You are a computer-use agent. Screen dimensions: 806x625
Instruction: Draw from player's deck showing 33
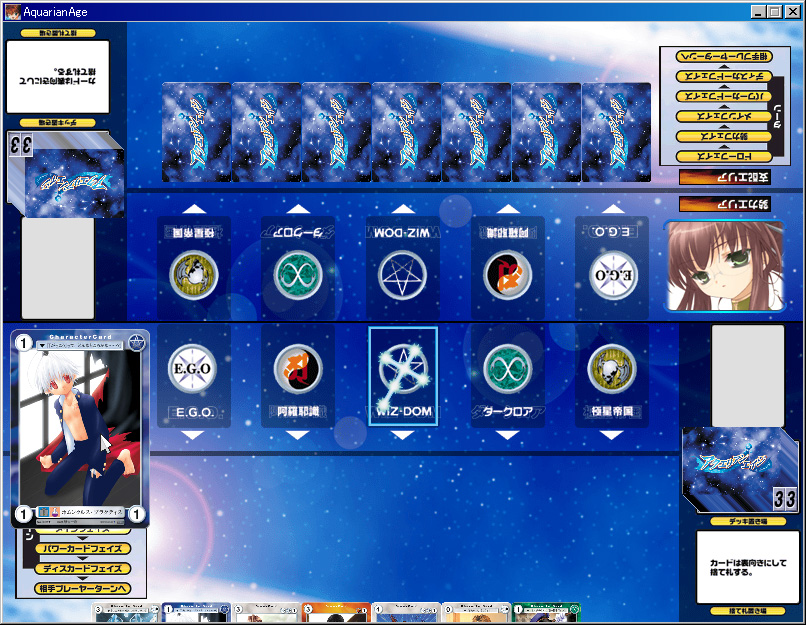(x=740, y=470)
